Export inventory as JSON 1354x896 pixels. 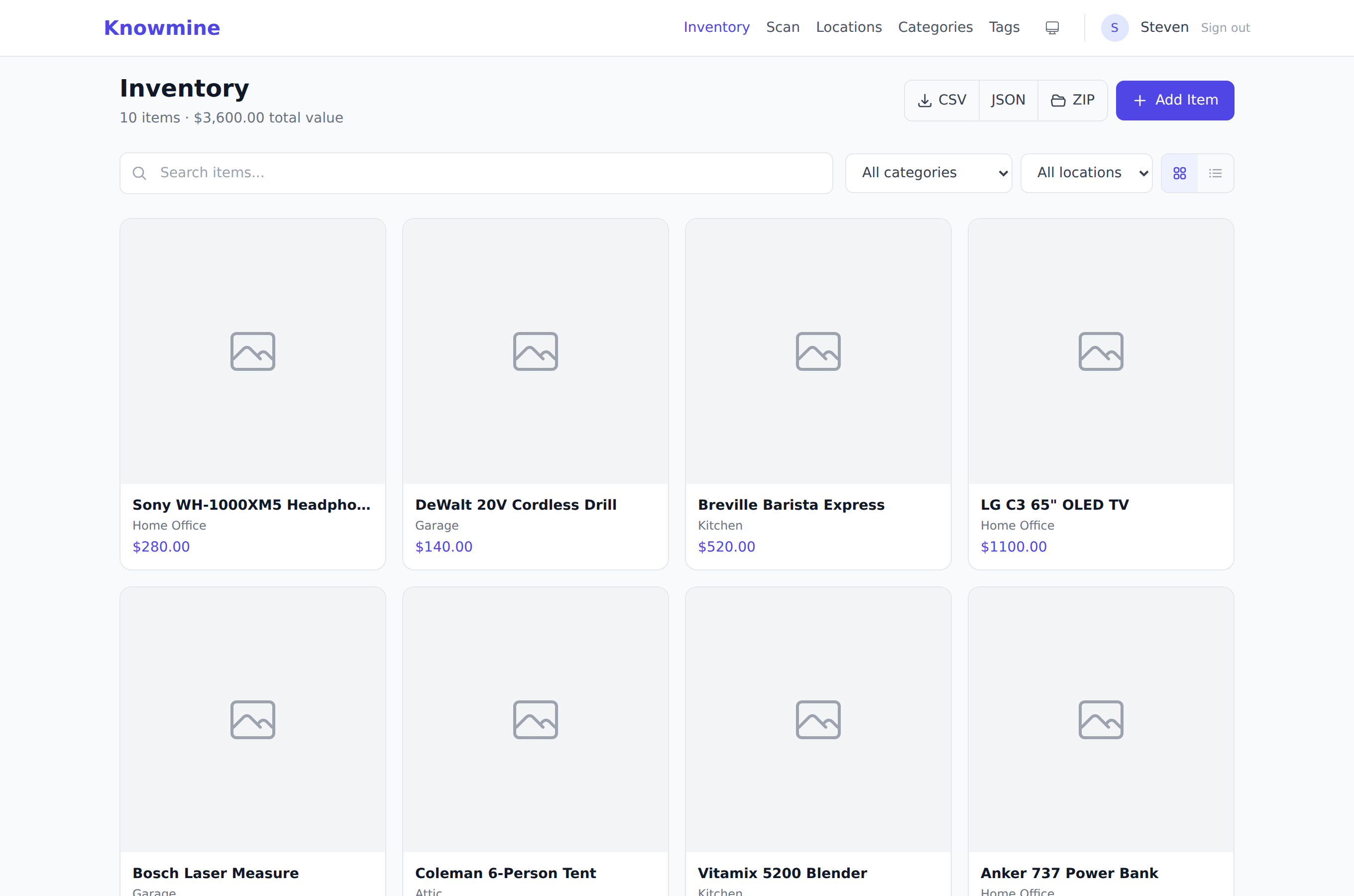(x=1009, y=101)
